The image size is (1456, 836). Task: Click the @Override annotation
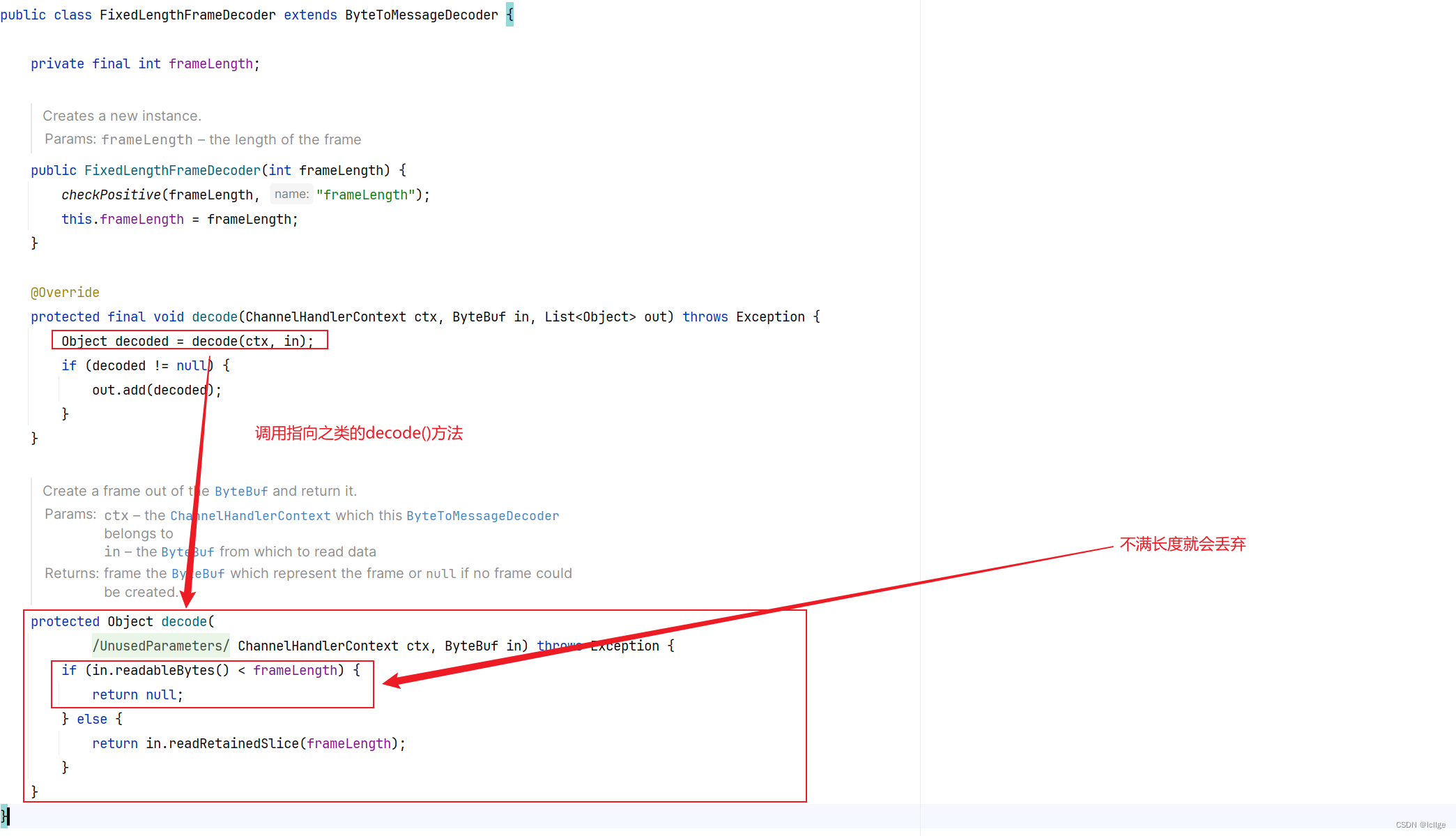pyautogui.click(x=65, y=292)
